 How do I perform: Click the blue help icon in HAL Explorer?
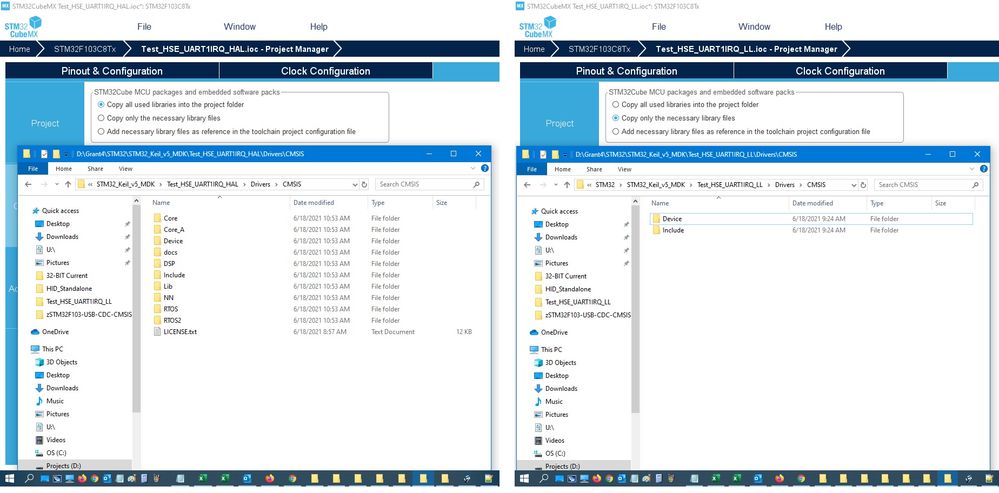(x=485, y=168)
